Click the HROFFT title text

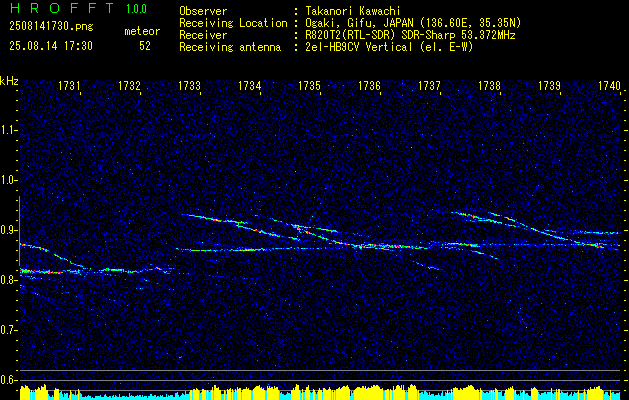(x=62, y=8)
